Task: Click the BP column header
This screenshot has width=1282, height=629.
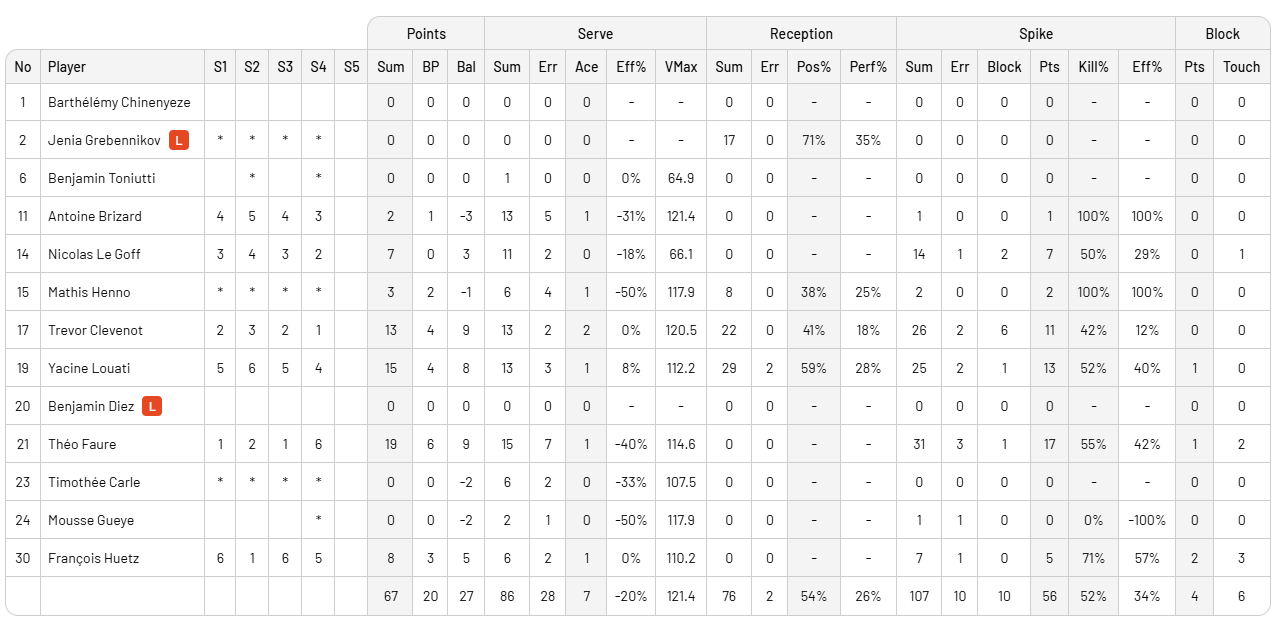Action: coord(430,67)
